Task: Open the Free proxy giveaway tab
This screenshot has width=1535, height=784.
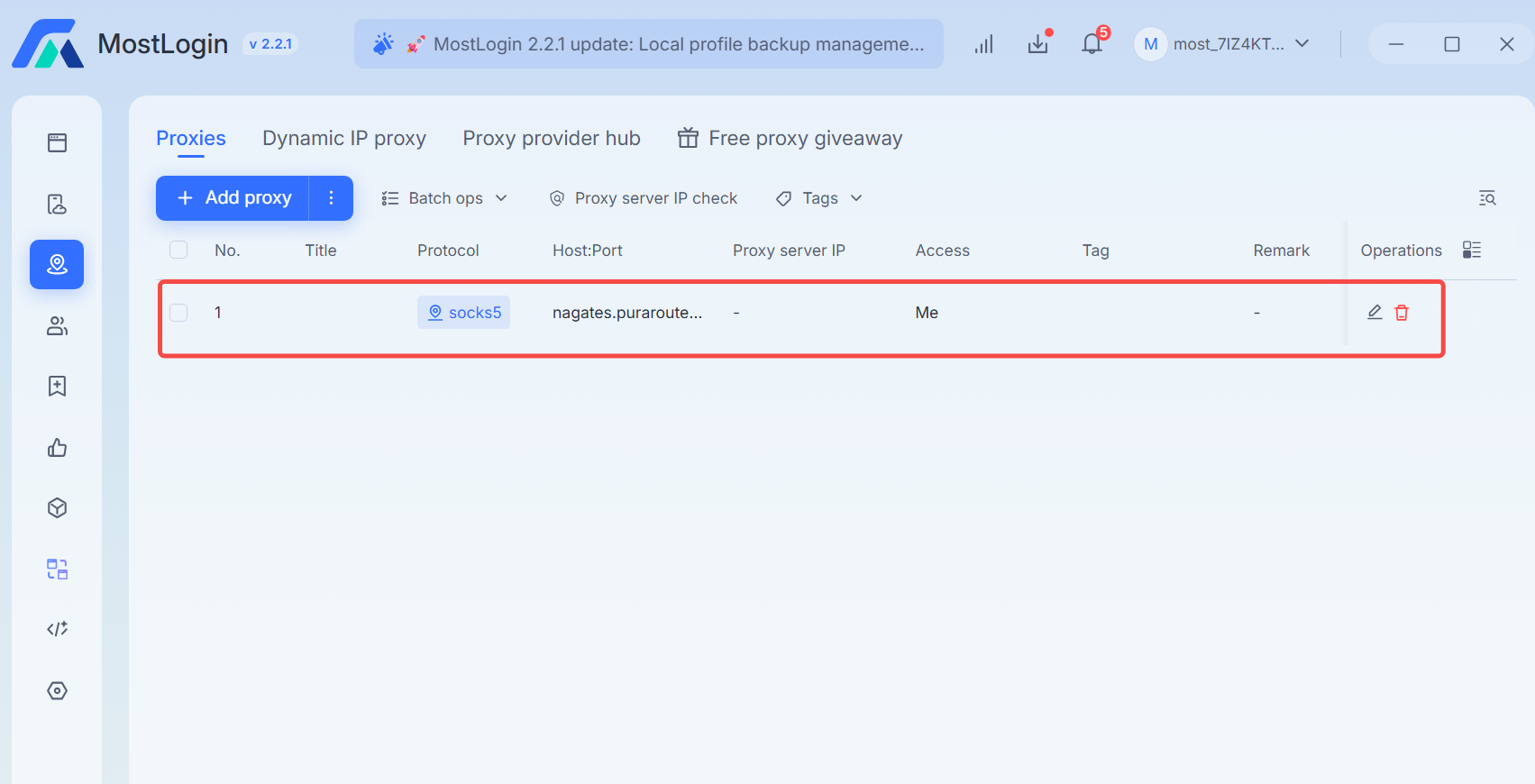Action: point(790,138)
